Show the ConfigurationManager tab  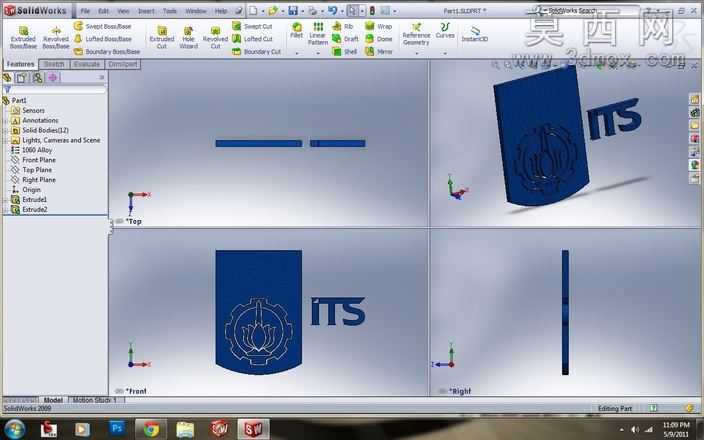coord(38,78)
